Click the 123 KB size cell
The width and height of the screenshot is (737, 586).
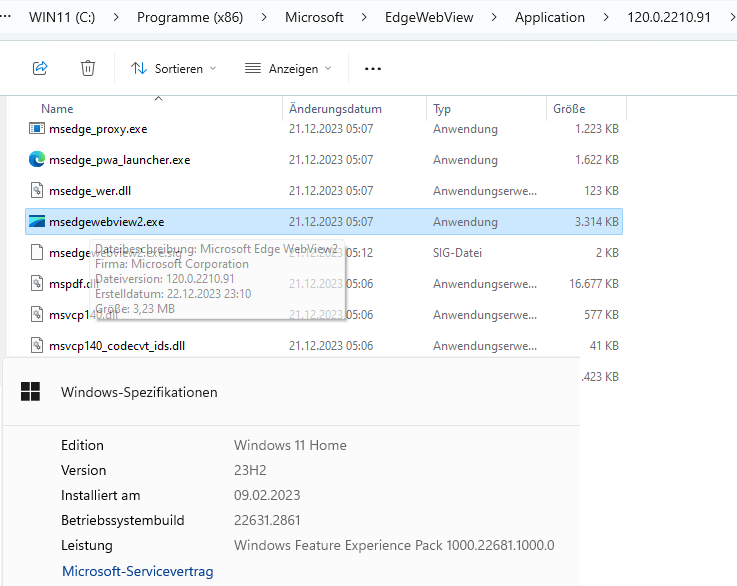click(601, 191)
